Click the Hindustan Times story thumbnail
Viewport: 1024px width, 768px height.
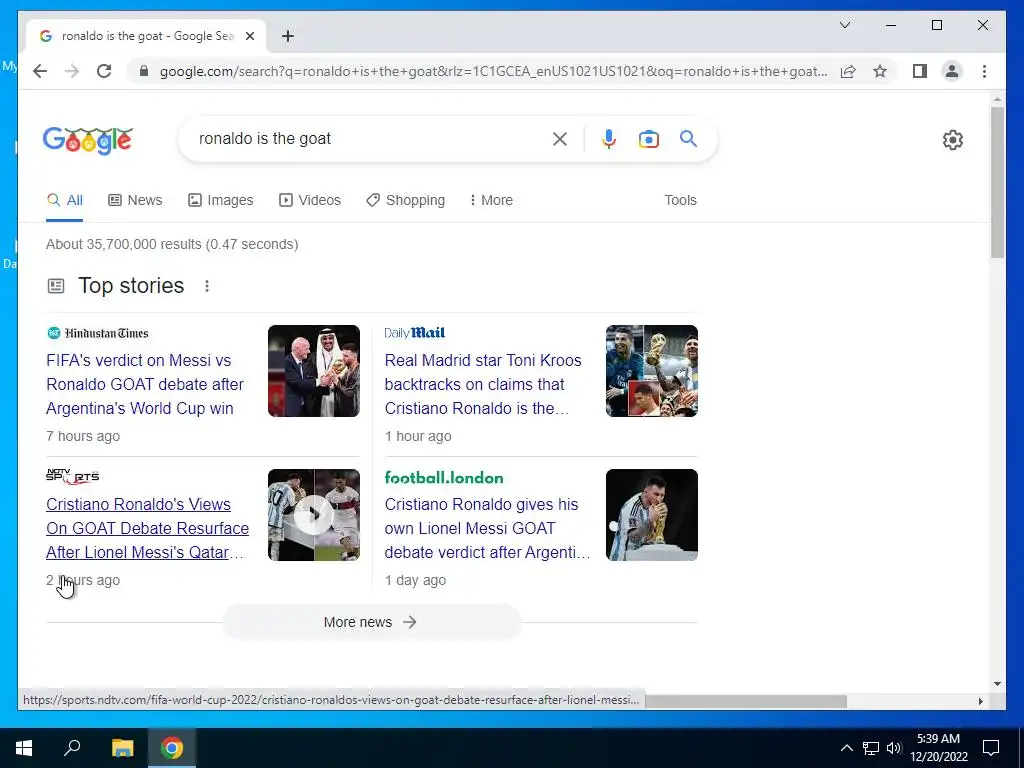pos(313,371)
